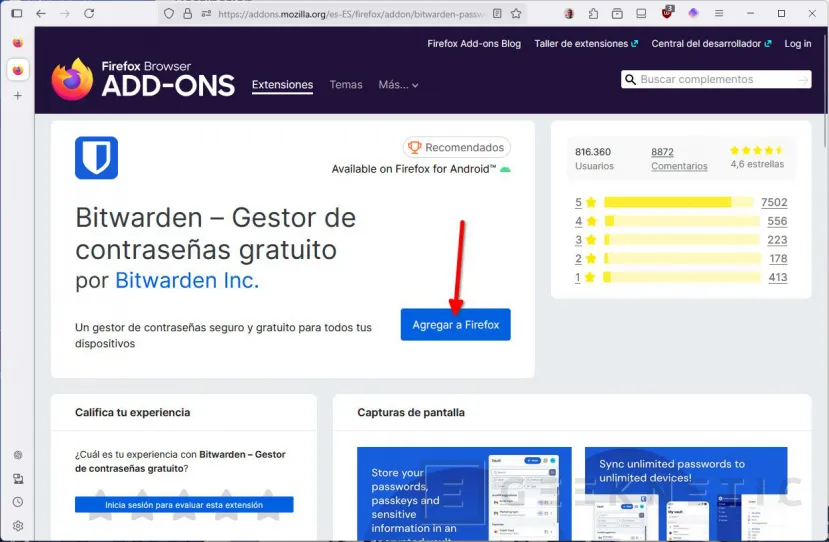Open sidebar settings gear icon
The height and width of the screenshot is (542, 829).
pos(18,526)
